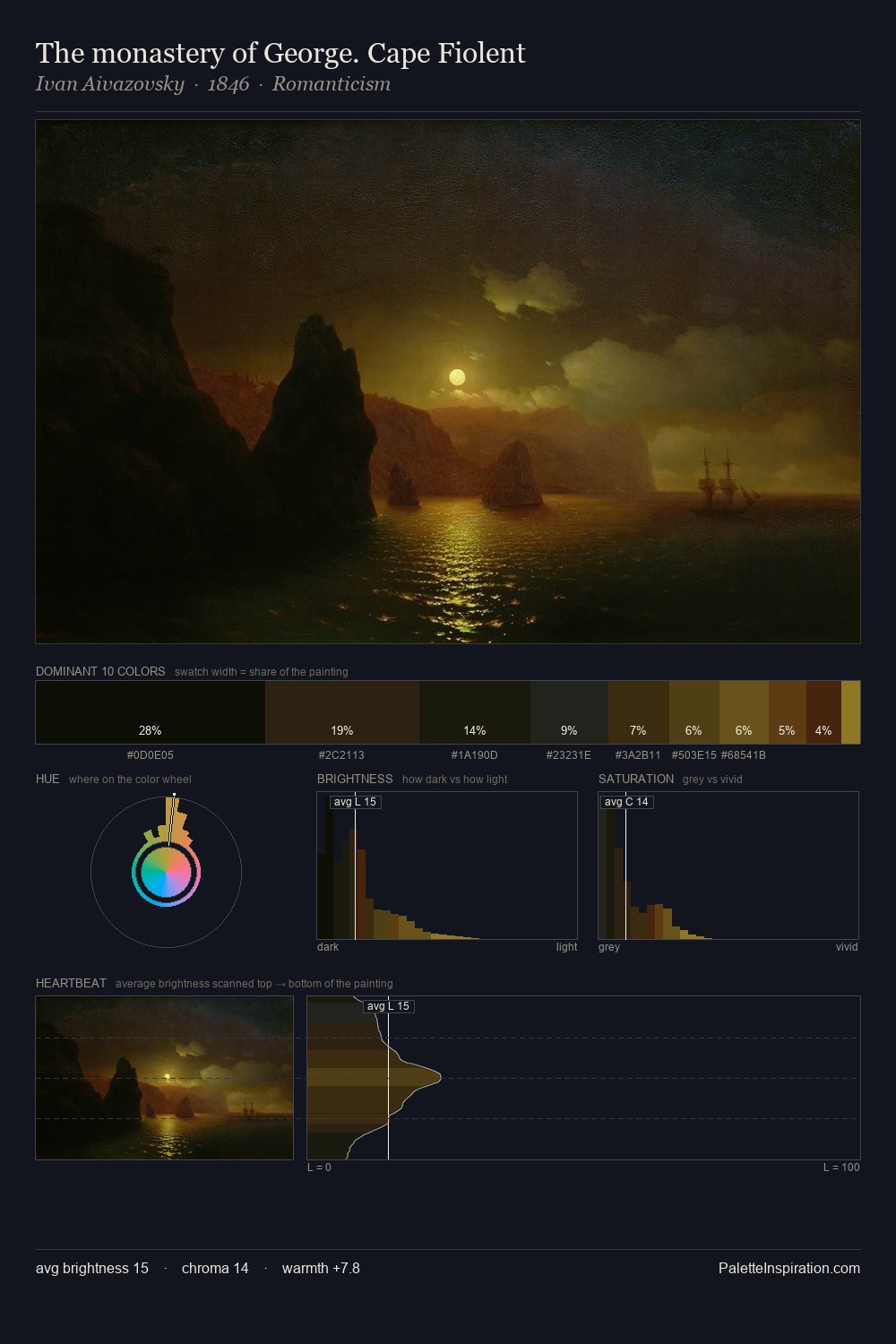
Task: Click the 'Romanticism' style label
Action: pyautogui.click(x=332, y=84)
